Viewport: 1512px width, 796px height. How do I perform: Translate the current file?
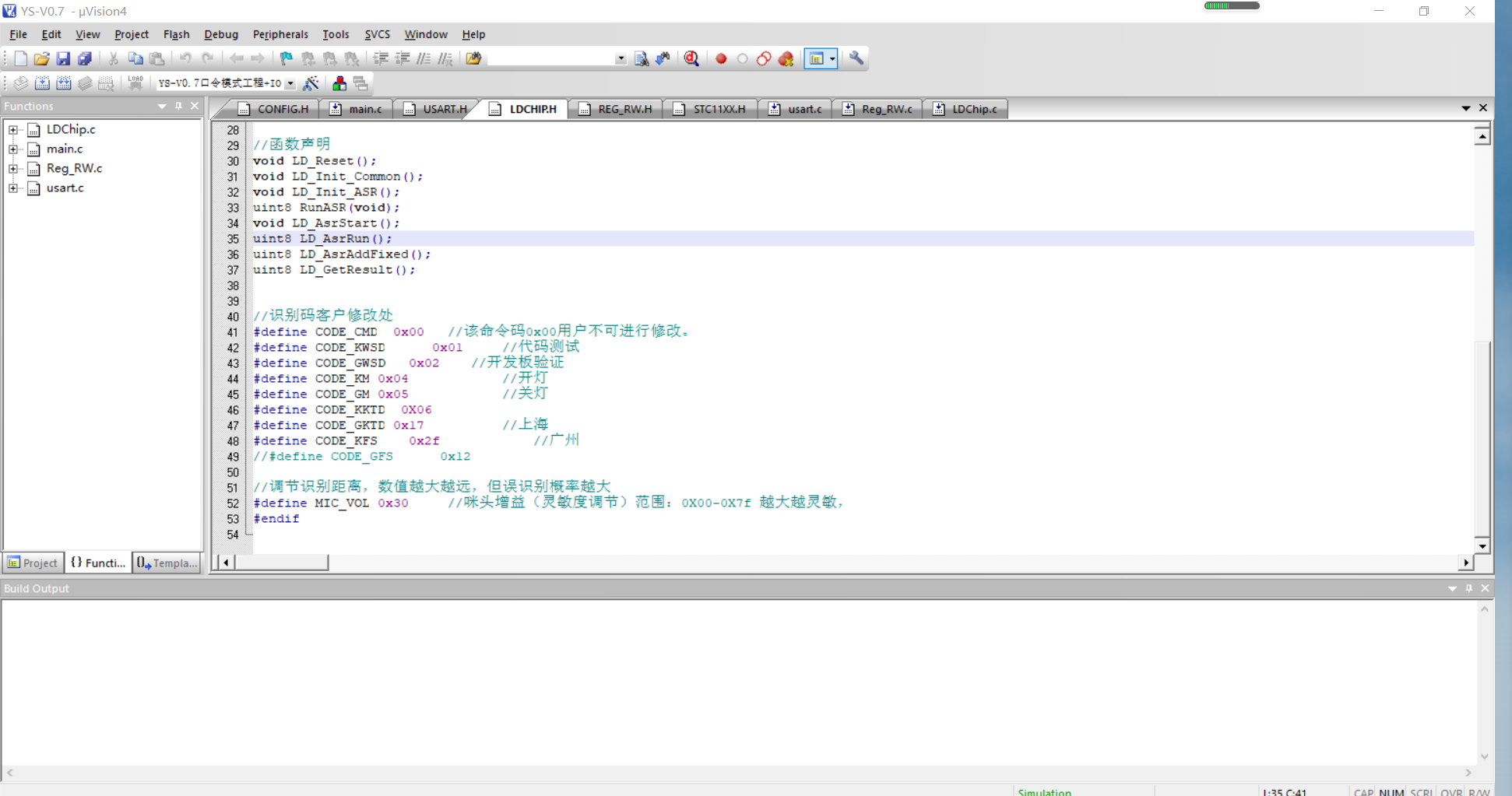pyautogui.click(x=21, y=83)
